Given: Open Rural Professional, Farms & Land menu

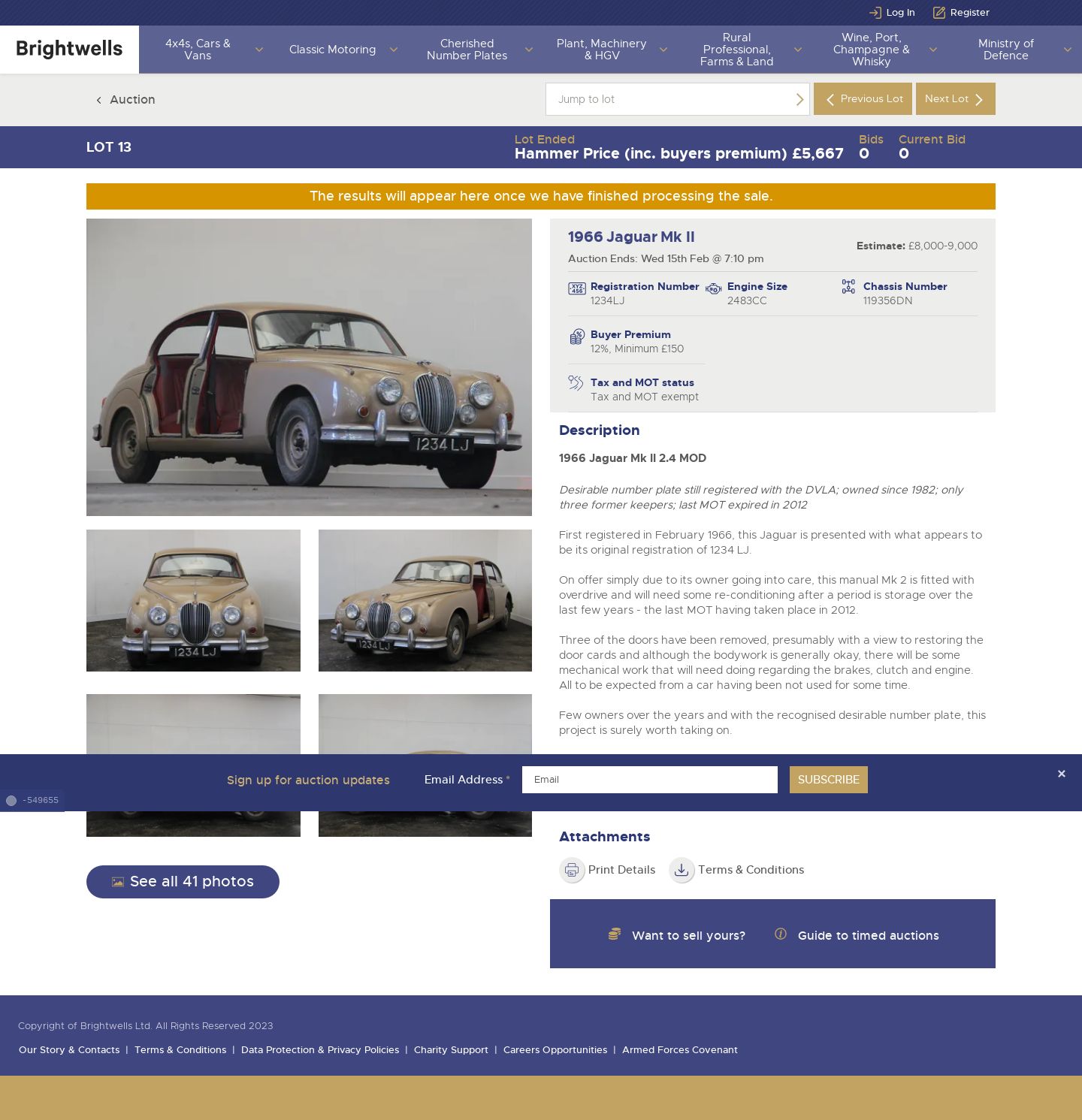Looking at the screenshot, I should pos(736,50).
